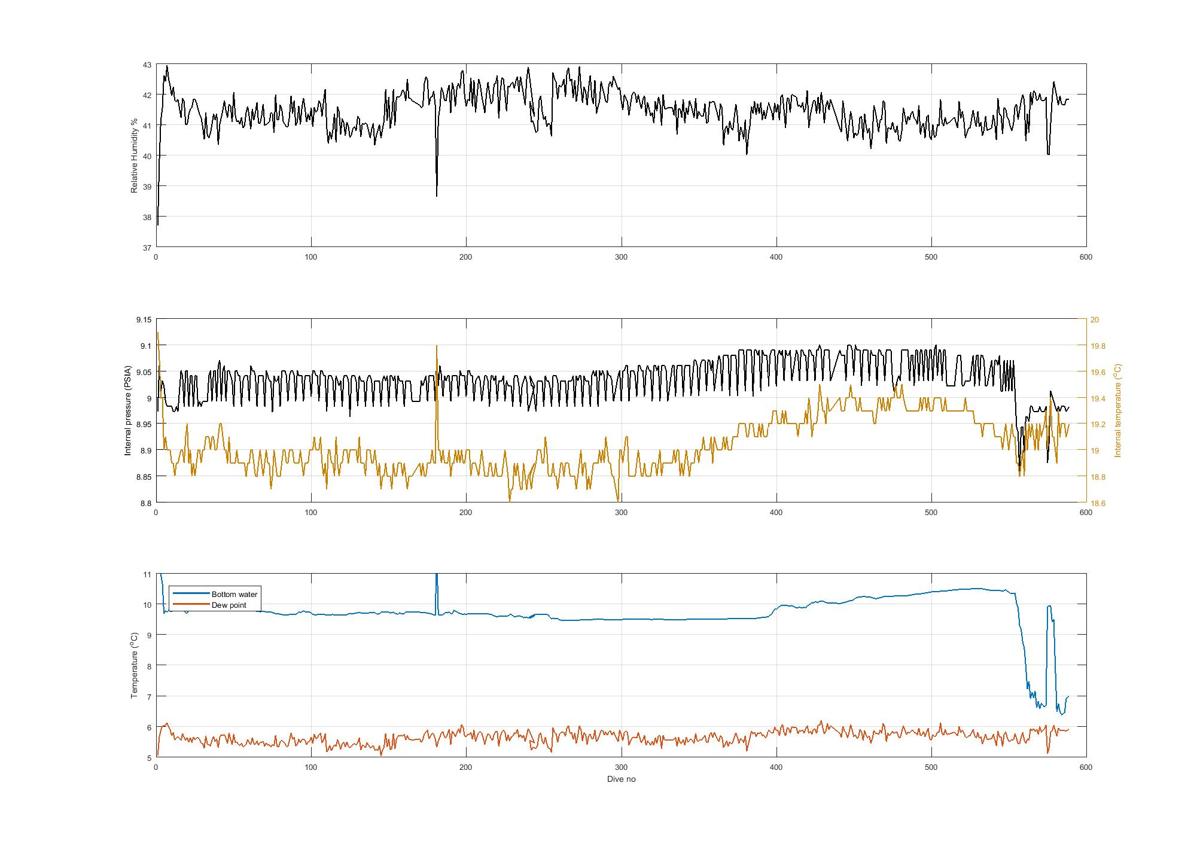1200x851 pixels.
Task: Click the 7 tick on bottom temperature axis
Action: (x=150, y=696)
